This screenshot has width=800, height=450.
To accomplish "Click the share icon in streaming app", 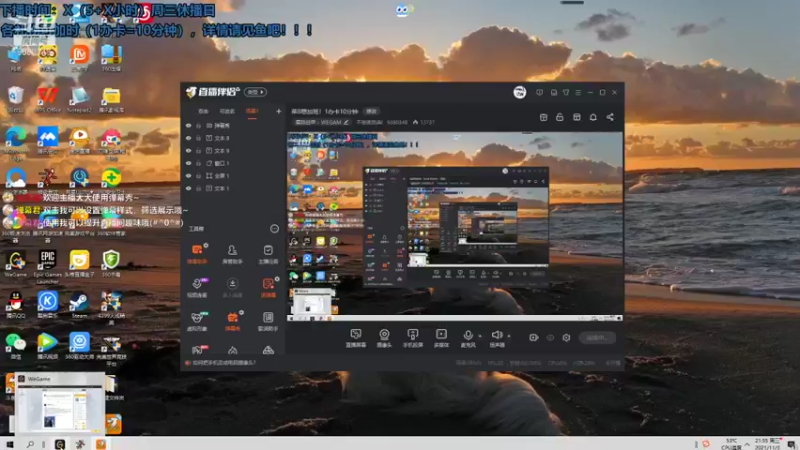I will [x=610, y=117].
